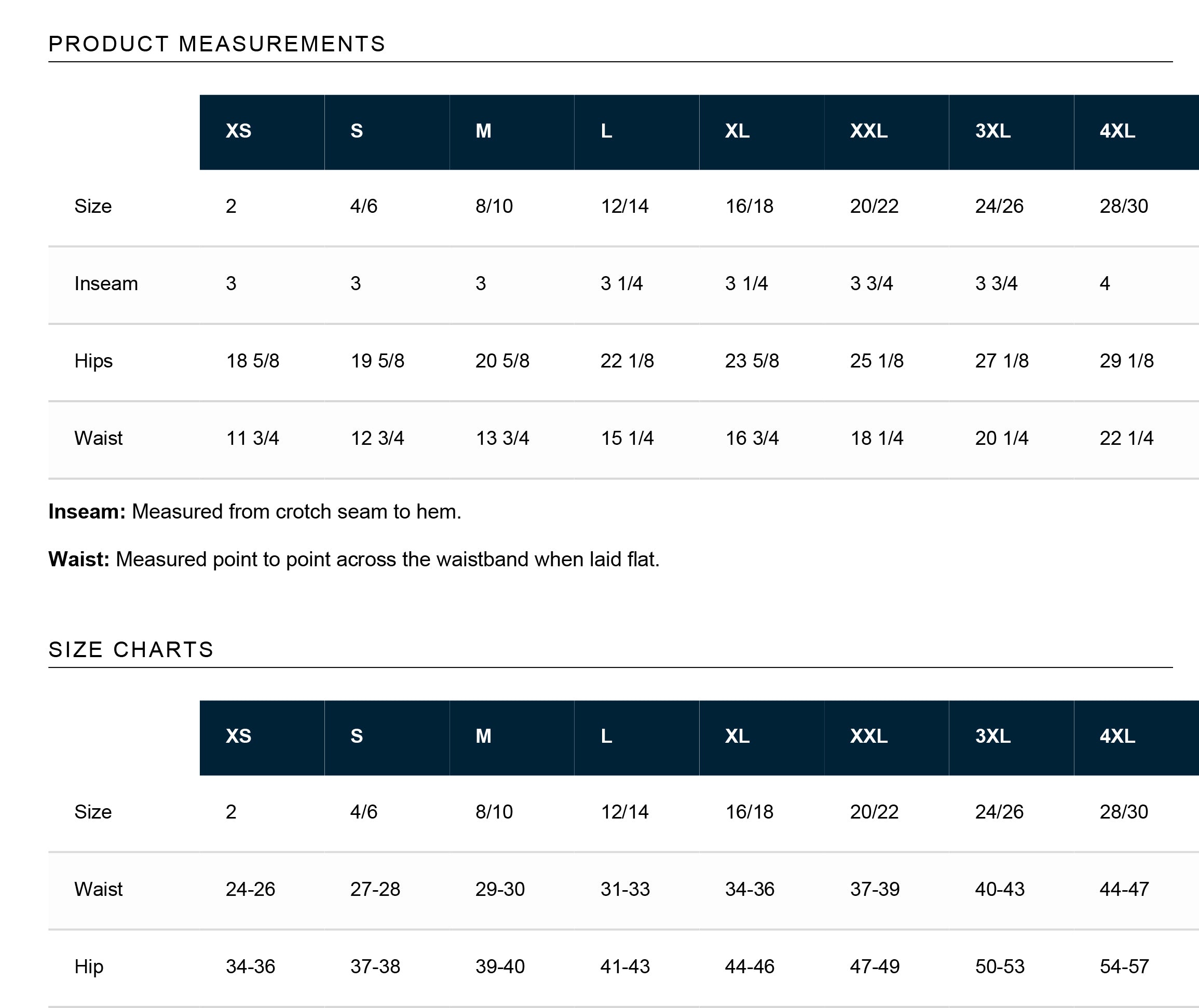Click the 40-43 waist range for 3XL
The image size is (1199, 1008).
[x=1000, y=889]
